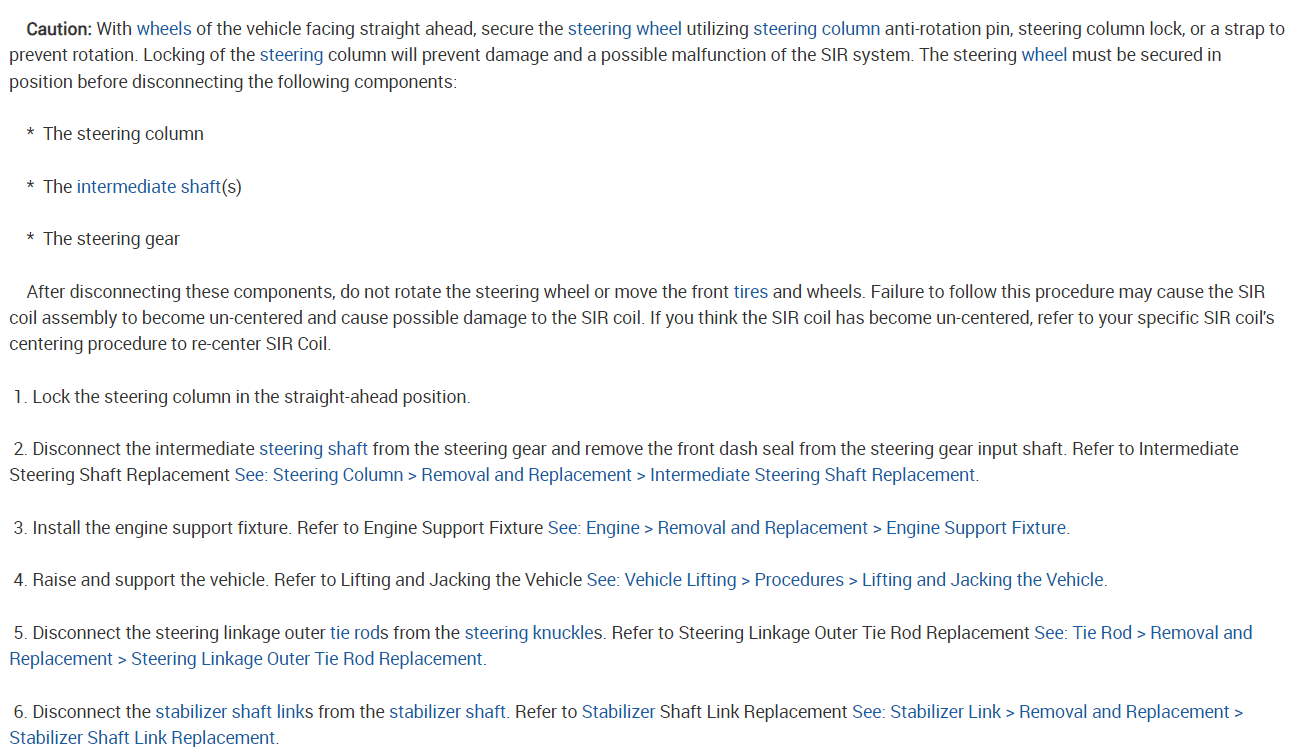Open the 'intermediate shaft' bullet link
The image size is (1291, 747).
tap(148, 187)
